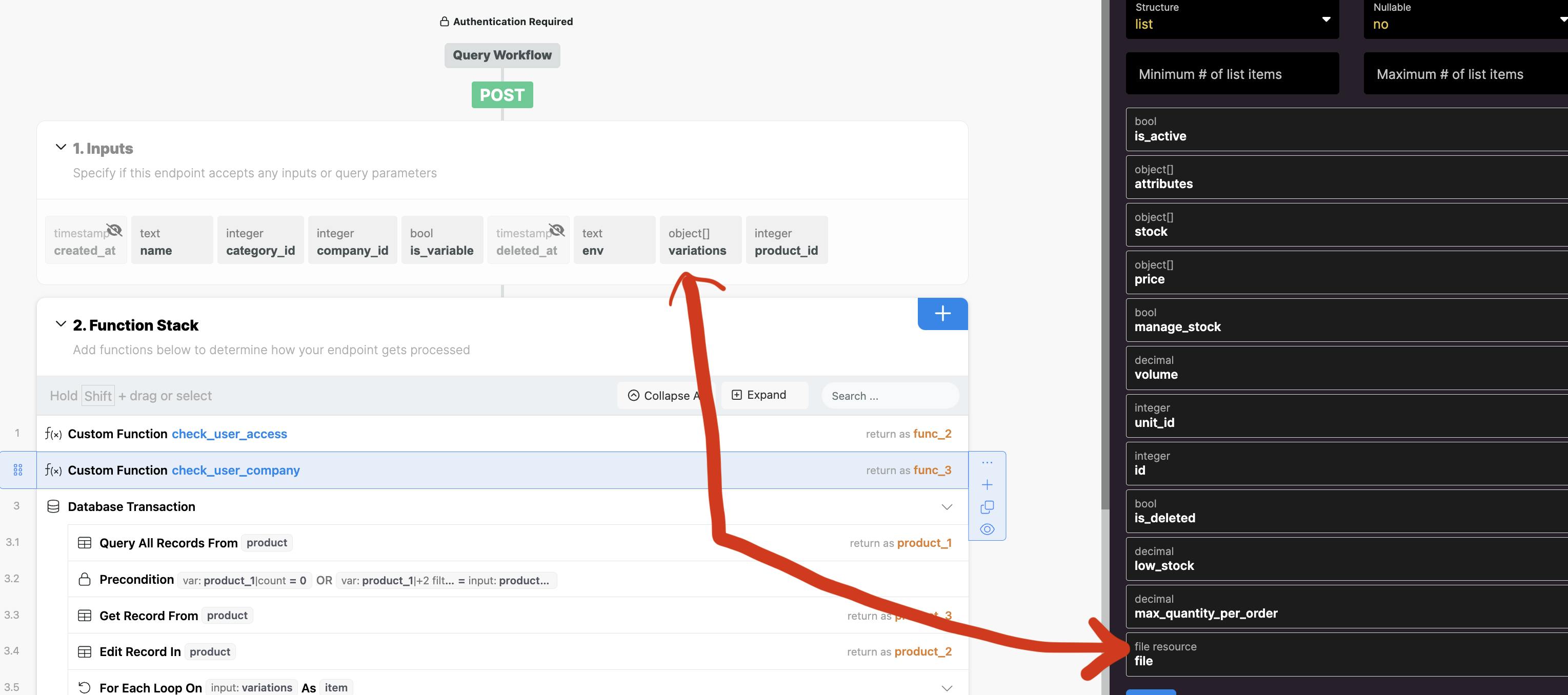Open the Structure list dropdown
This screenshot has height=695, width=1568.
click(1232, 19)
